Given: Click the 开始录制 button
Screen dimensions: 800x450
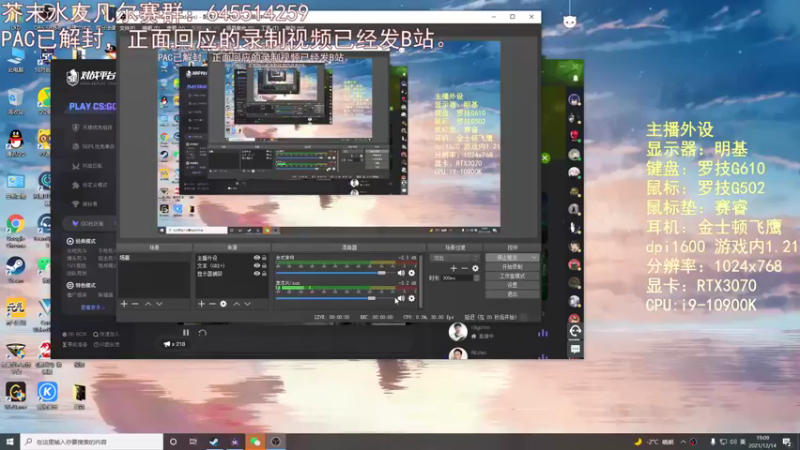Looking at the screenshot, I should coord(512,267).
